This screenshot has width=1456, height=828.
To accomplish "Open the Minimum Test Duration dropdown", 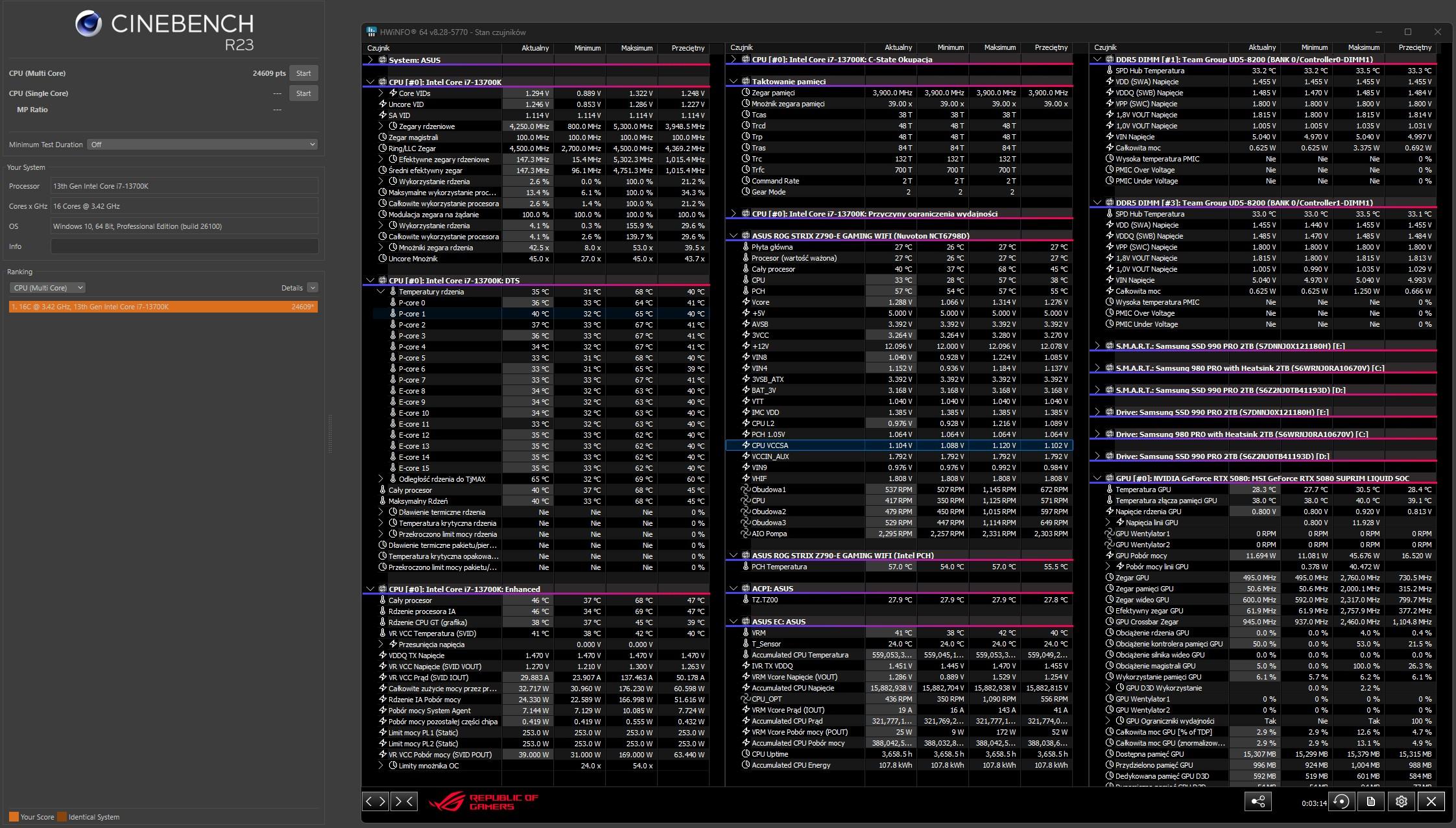I will (x=202, y=145).
